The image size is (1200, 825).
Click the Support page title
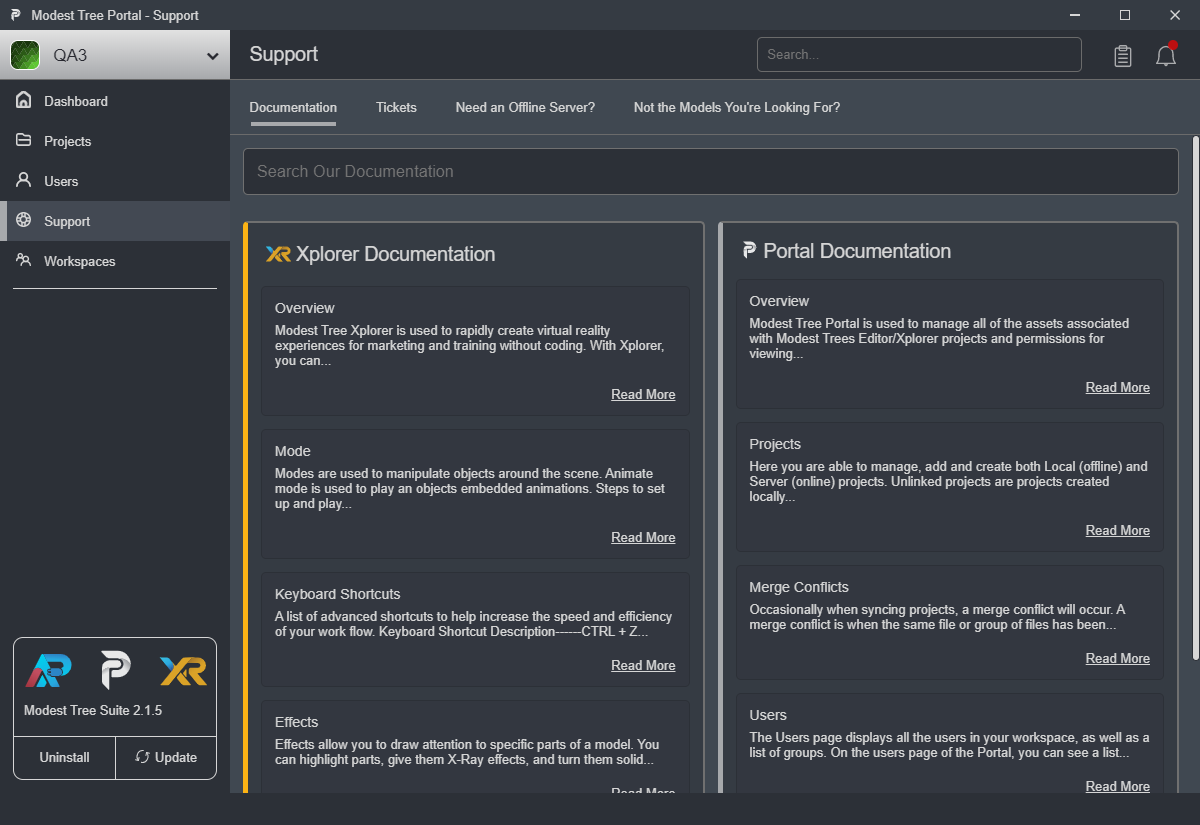284,55
